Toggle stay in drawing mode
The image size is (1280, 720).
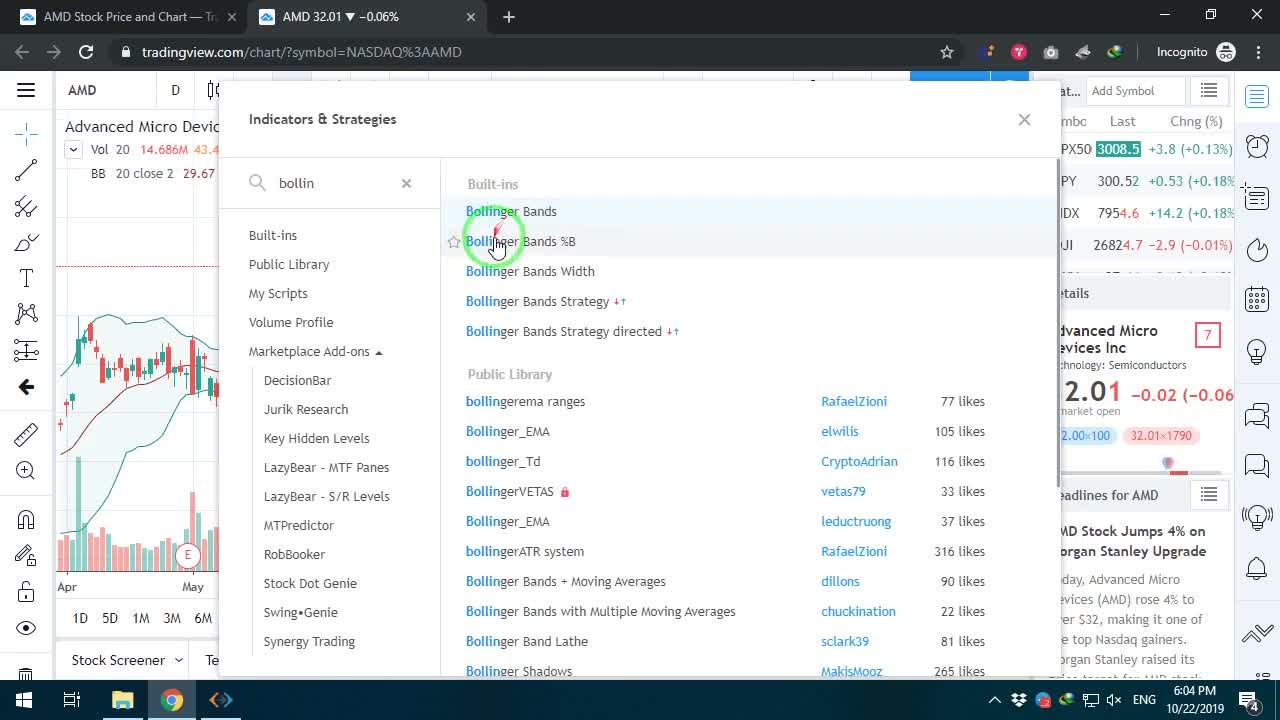26,555
